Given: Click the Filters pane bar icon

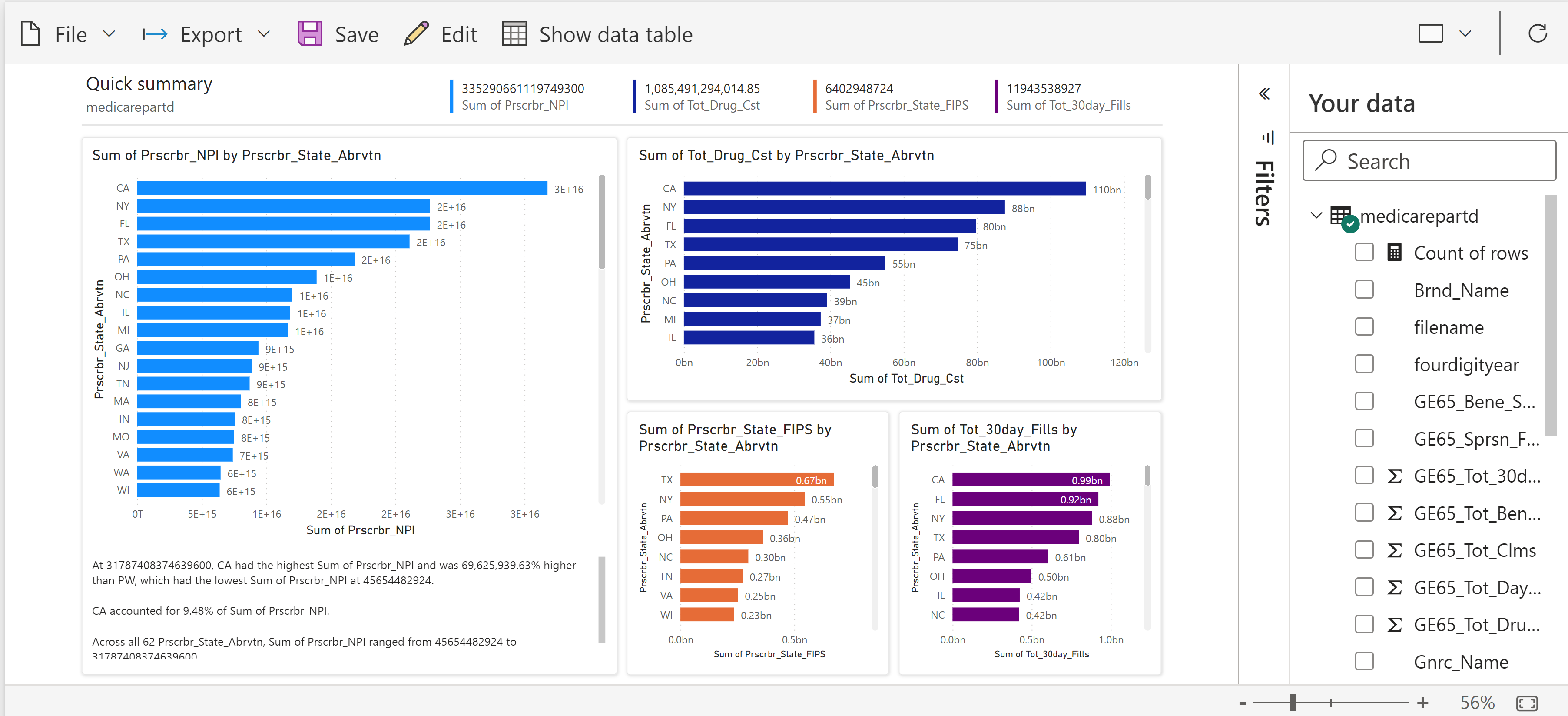Looking at the screenshot, I should tap(1268, 137).
